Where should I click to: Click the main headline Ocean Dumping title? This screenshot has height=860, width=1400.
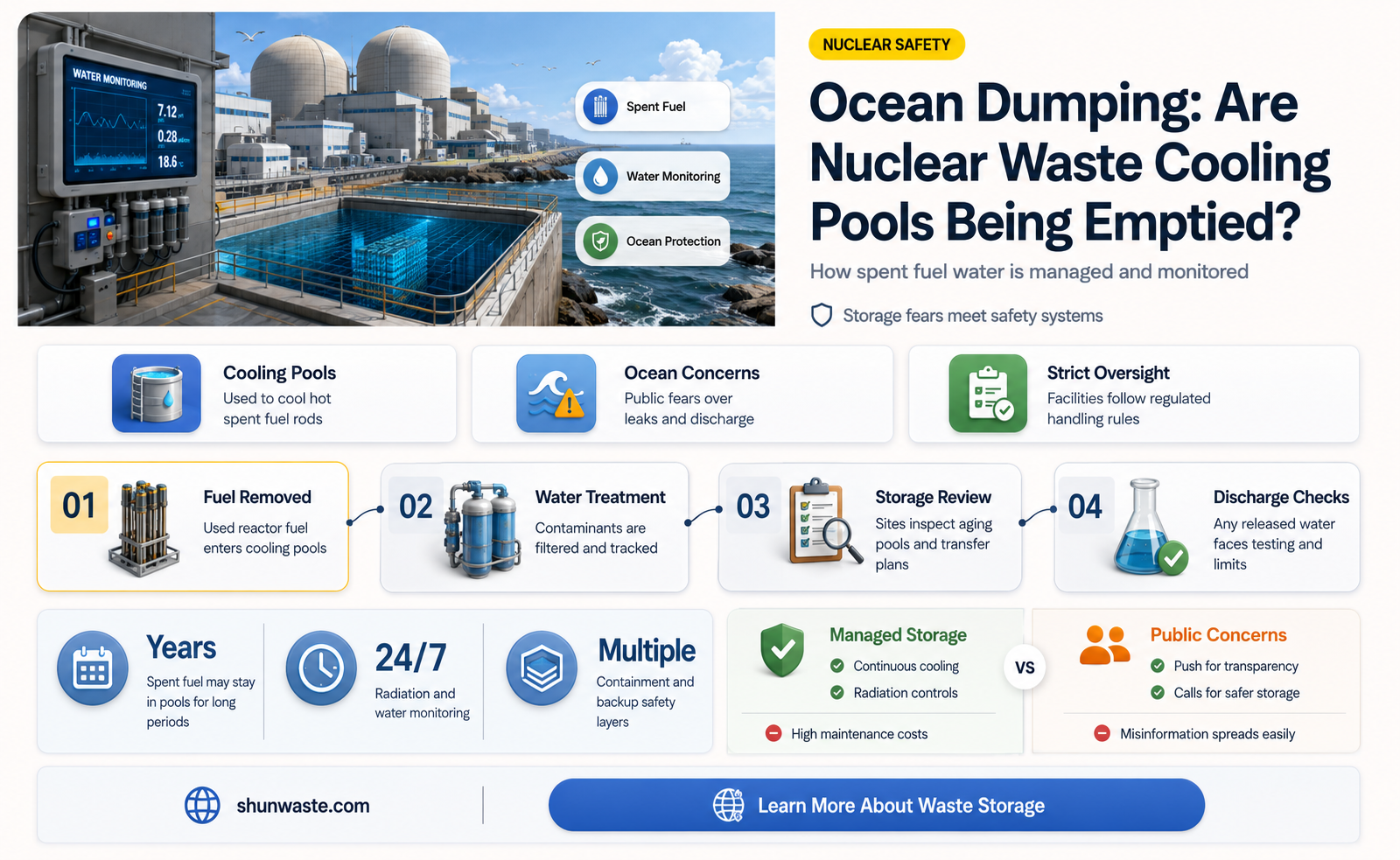(x=1069, y=163)
